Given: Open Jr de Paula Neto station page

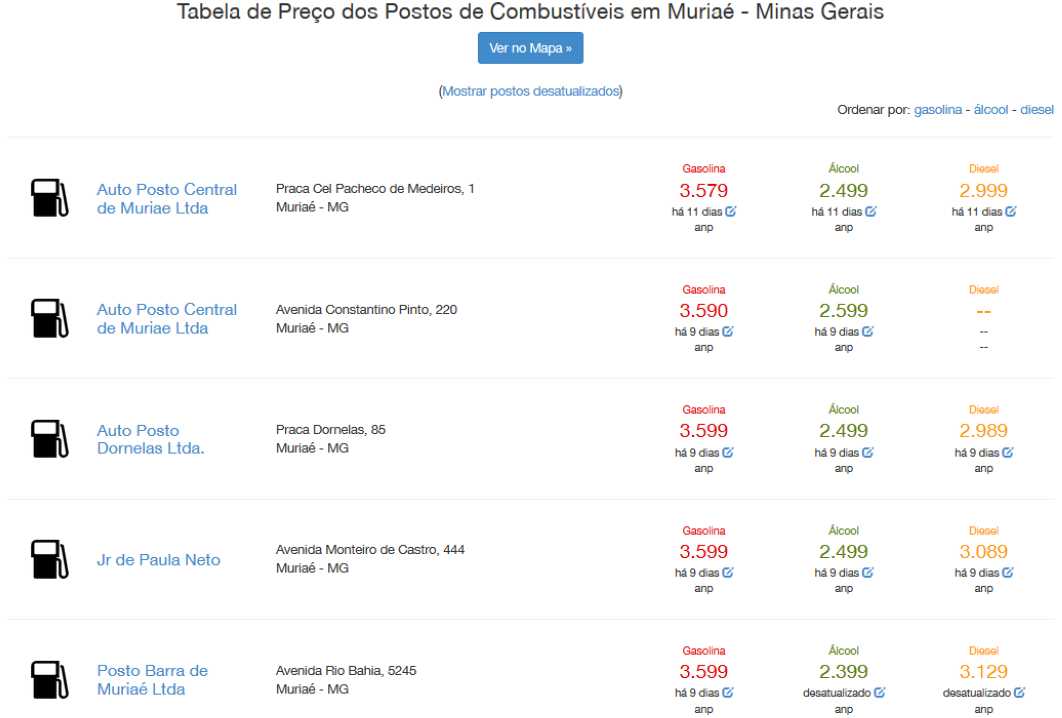Looking at the screenshot, I should pos(158,559).
